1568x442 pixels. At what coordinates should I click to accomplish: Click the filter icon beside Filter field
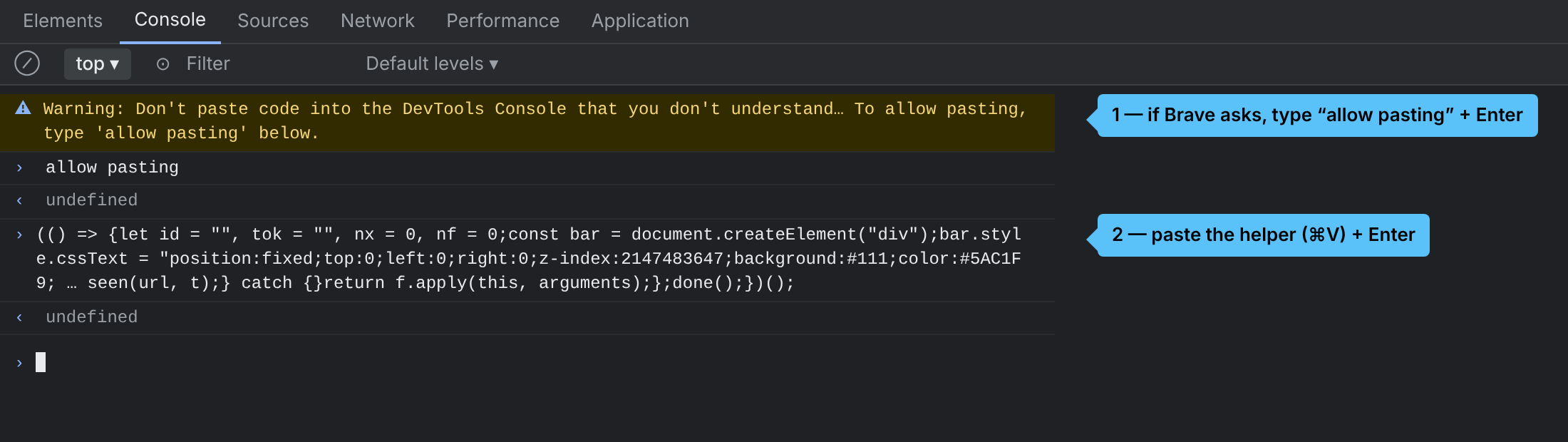click(x=163, y=64)
